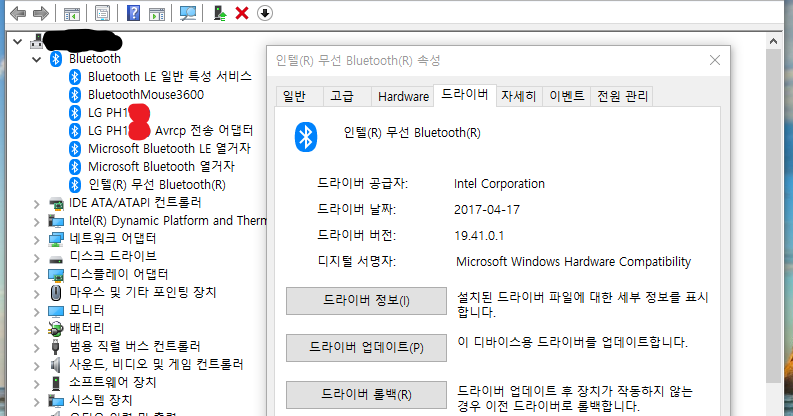Expand 사운드, 비디오 및 게임 컨트롤러

coord(36,365)
